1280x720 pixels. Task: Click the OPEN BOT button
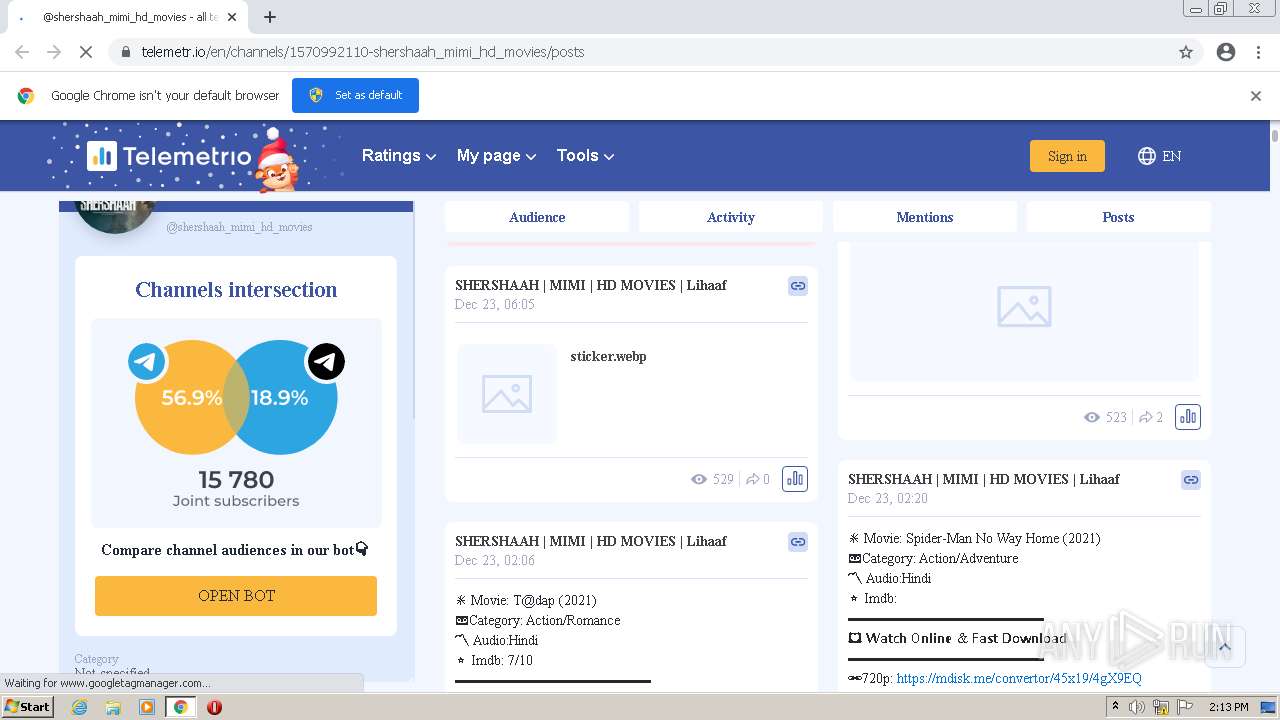tap(236, 596)
